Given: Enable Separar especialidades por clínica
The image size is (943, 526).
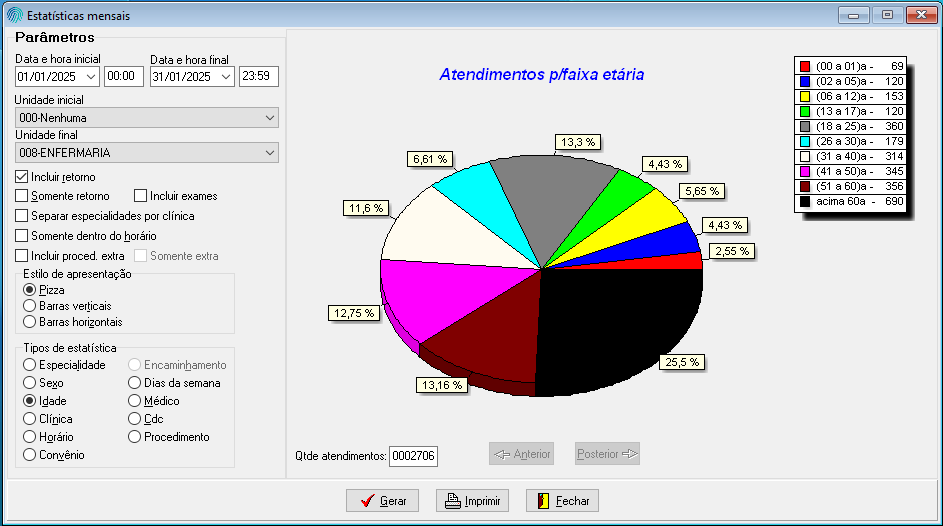Looking at the screenshot, I should point(22,216).
